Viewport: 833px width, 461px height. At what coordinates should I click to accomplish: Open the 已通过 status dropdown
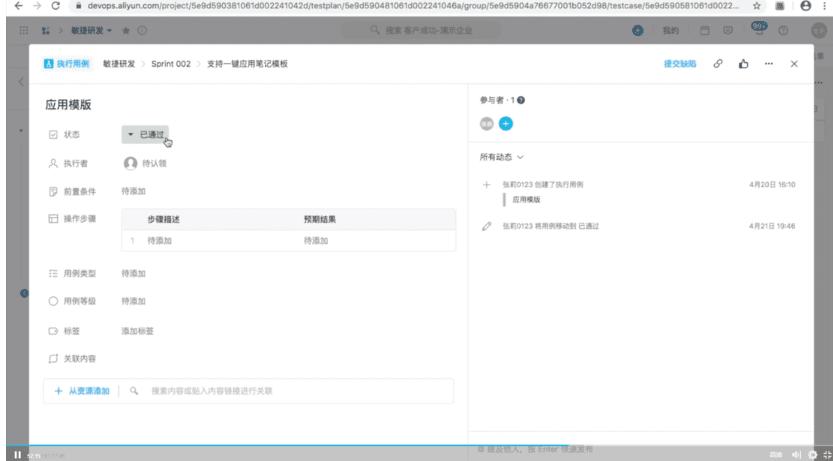145,134
